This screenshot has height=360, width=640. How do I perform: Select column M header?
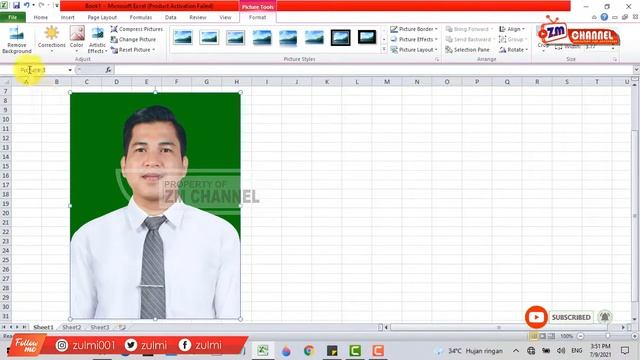click(x=387, y=82)
